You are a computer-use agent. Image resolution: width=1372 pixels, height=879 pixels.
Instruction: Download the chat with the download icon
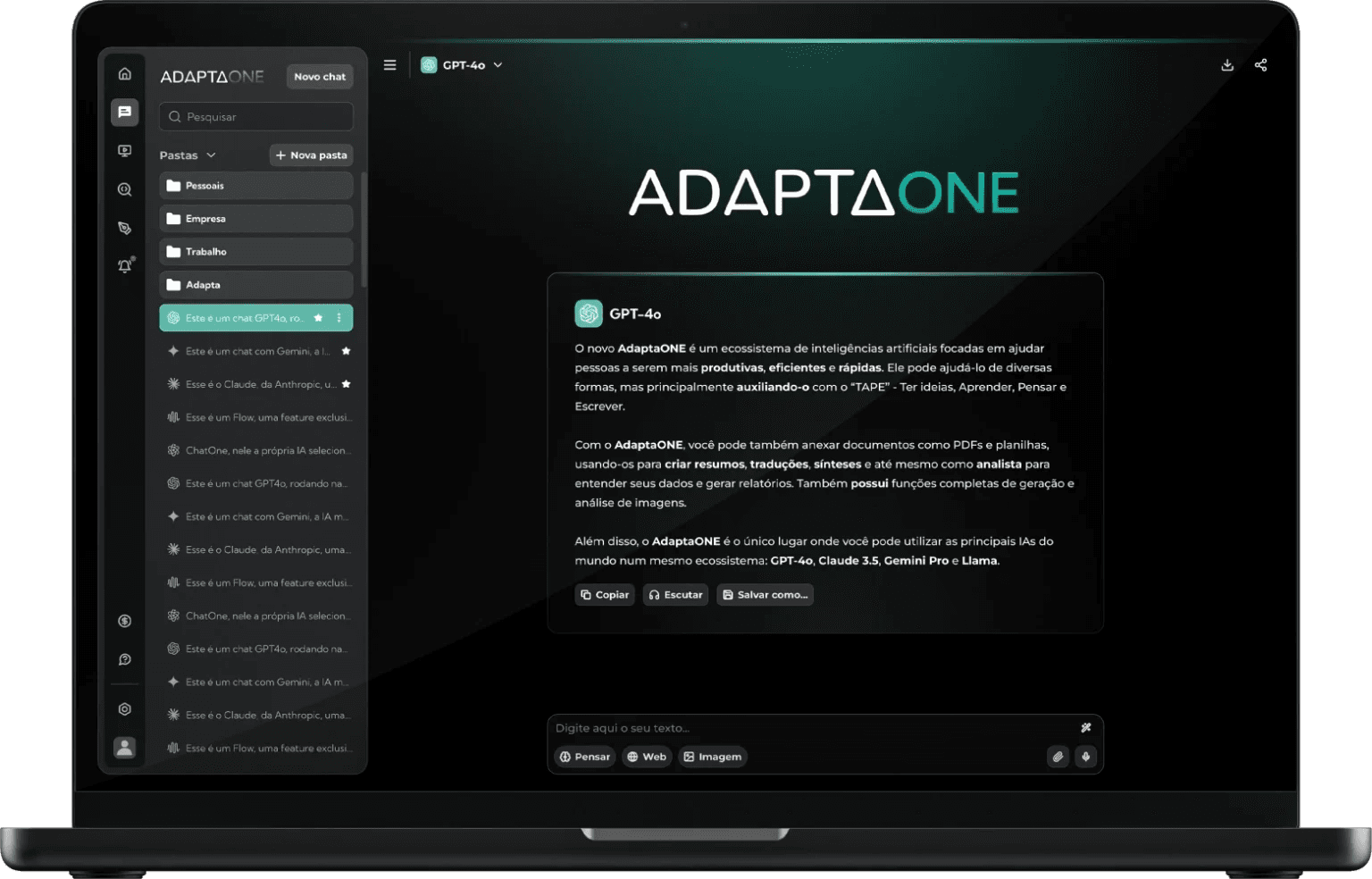[1227, 64]
